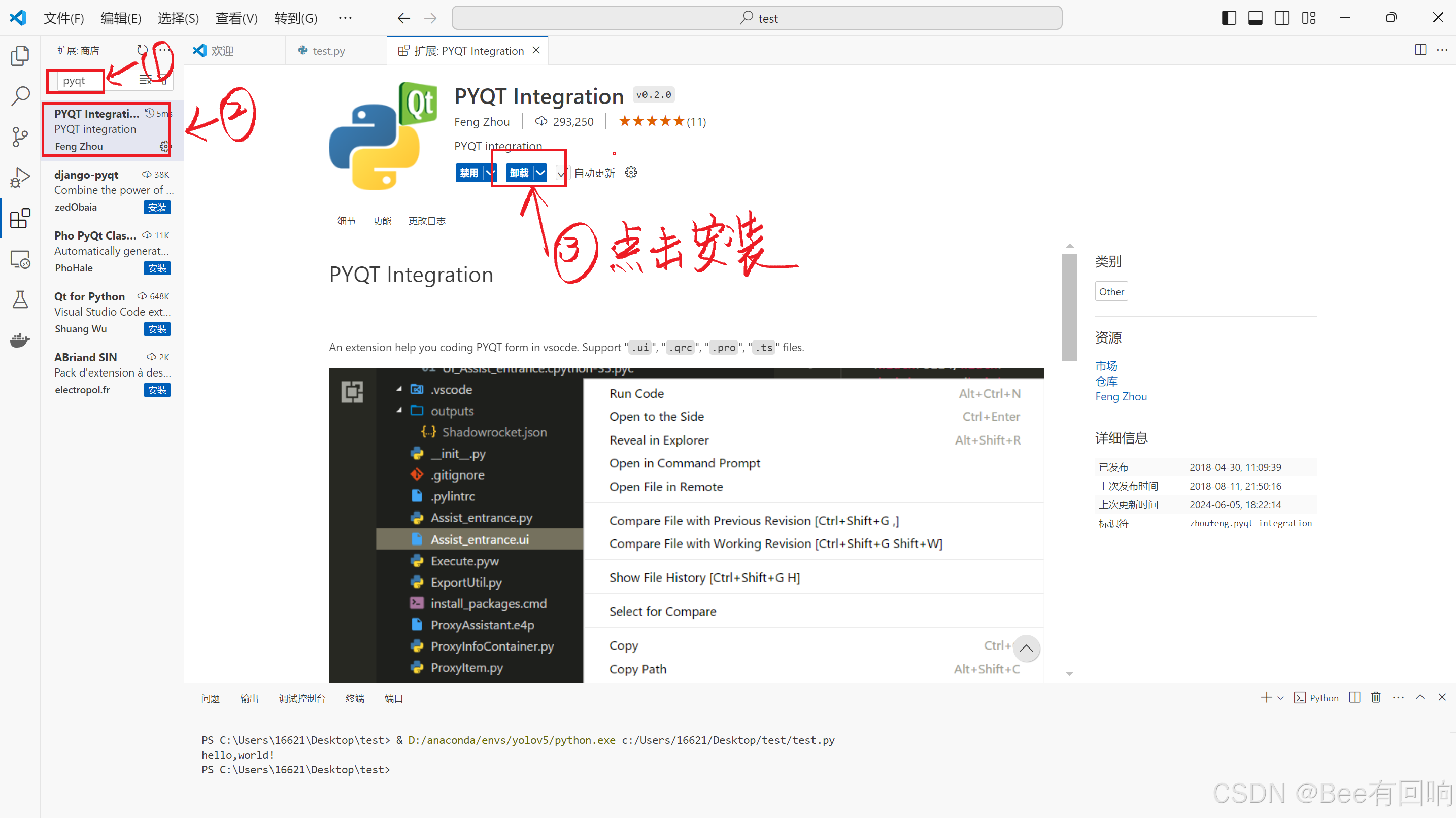
Task: Install the django-pyqt extension
Action: 157,208
